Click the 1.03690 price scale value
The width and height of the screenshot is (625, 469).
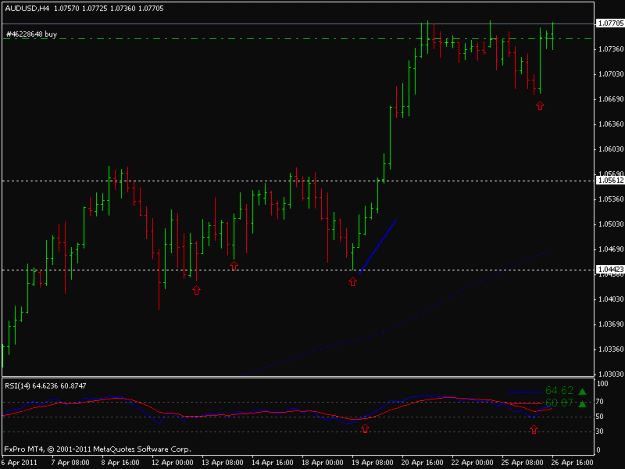(611, 324)
